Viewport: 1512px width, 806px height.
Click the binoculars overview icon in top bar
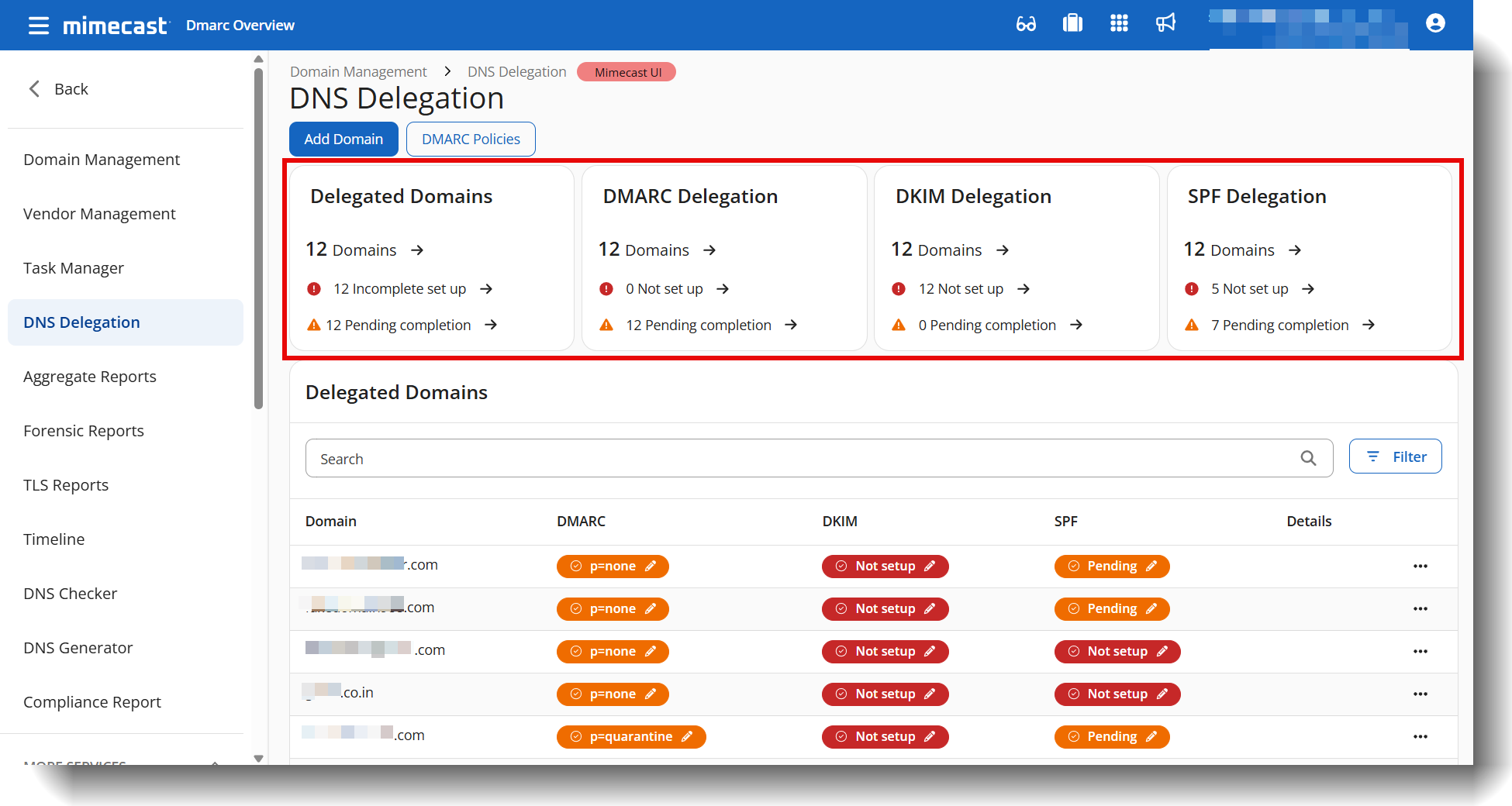(1026, 24)
